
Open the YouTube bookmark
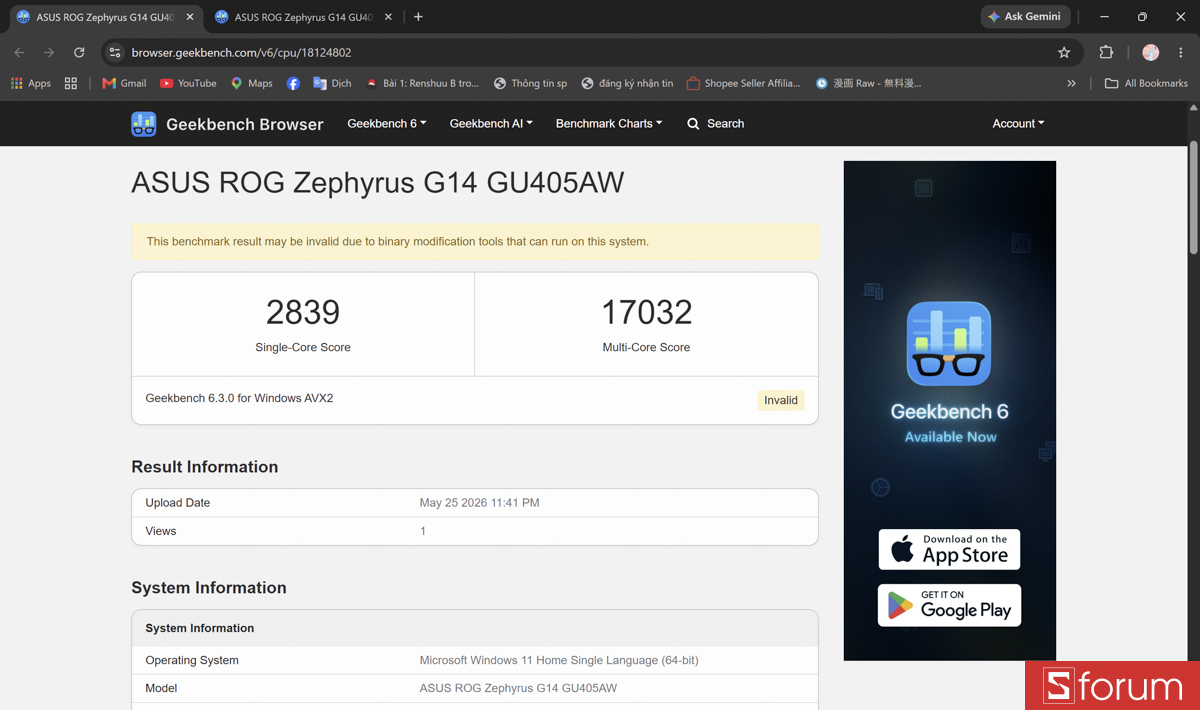pos(188,83)
